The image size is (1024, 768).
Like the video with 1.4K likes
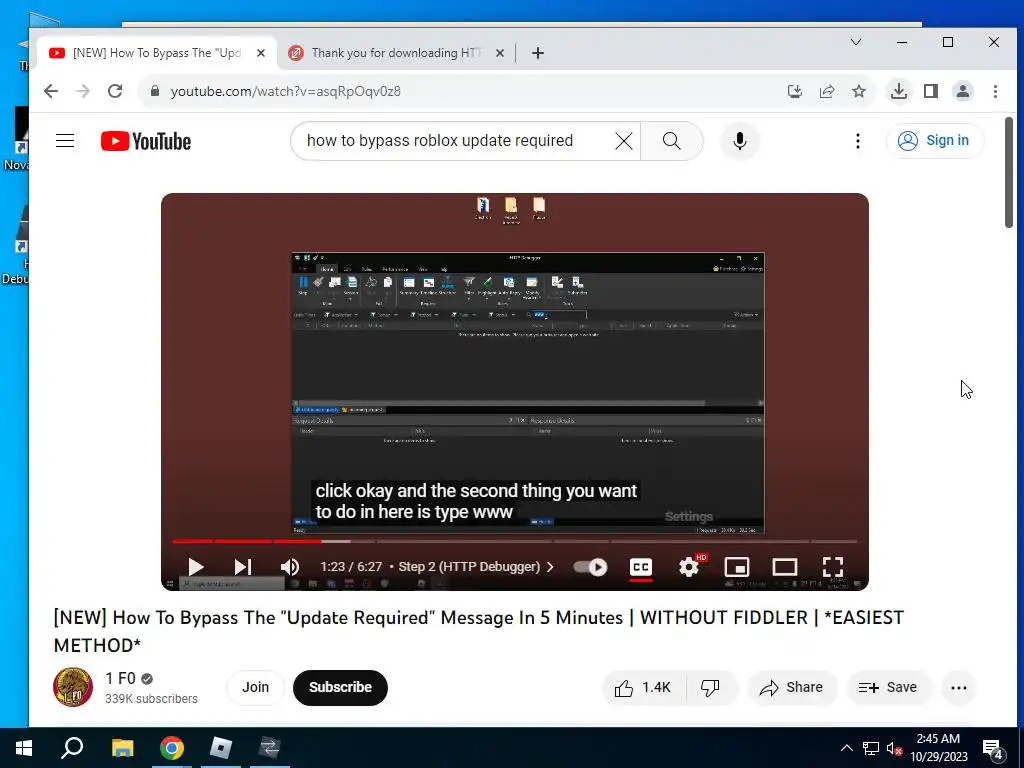(643, 687)
